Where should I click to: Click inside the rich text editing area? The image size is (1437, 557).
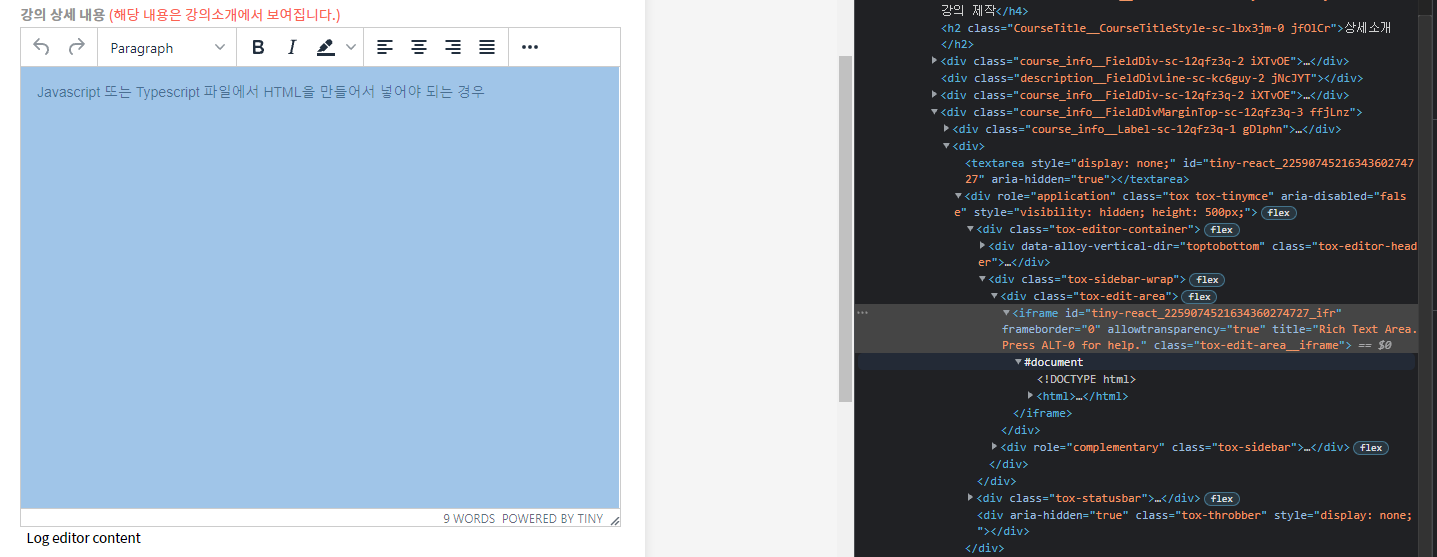320,290
